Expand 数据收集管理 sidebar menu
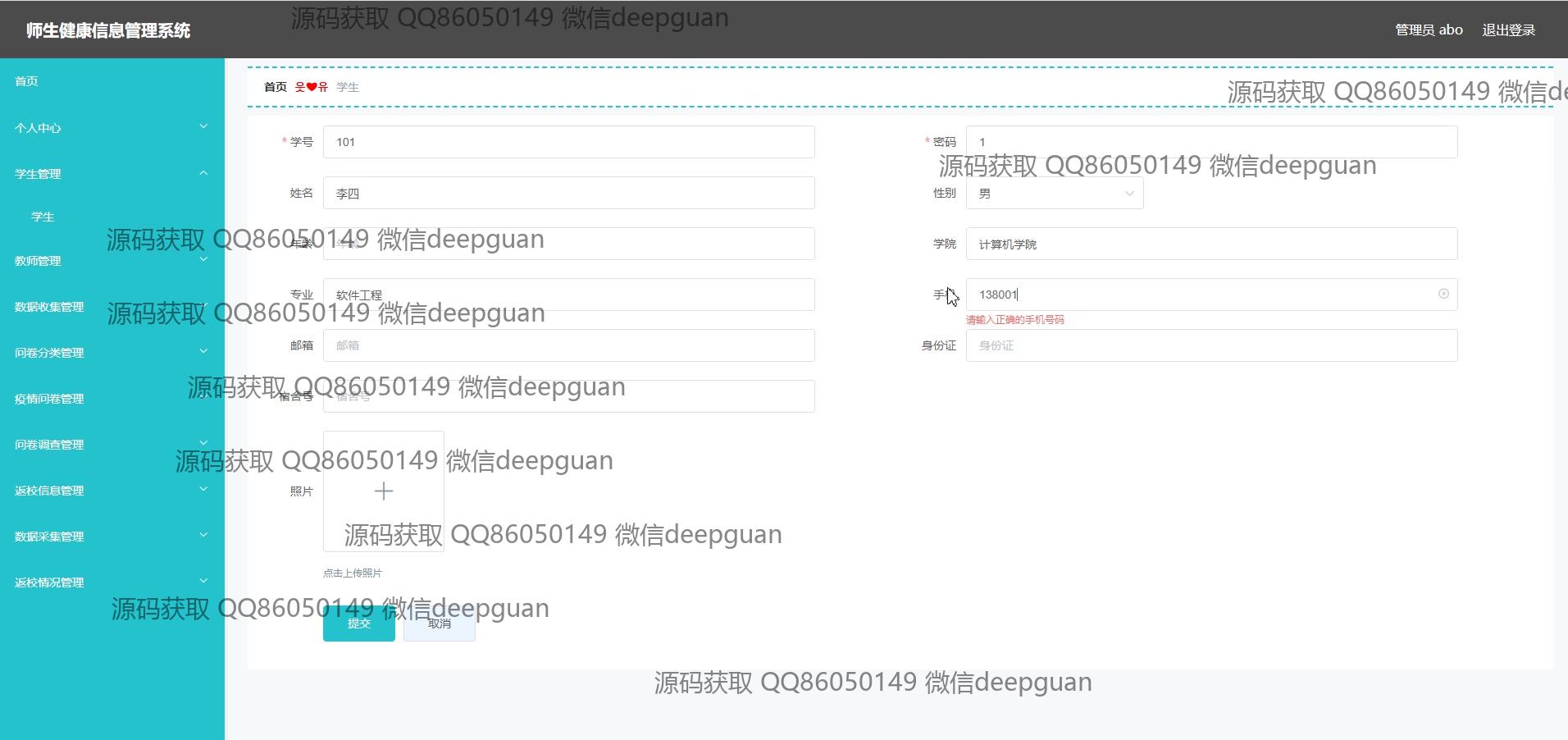 click(112, 307)
